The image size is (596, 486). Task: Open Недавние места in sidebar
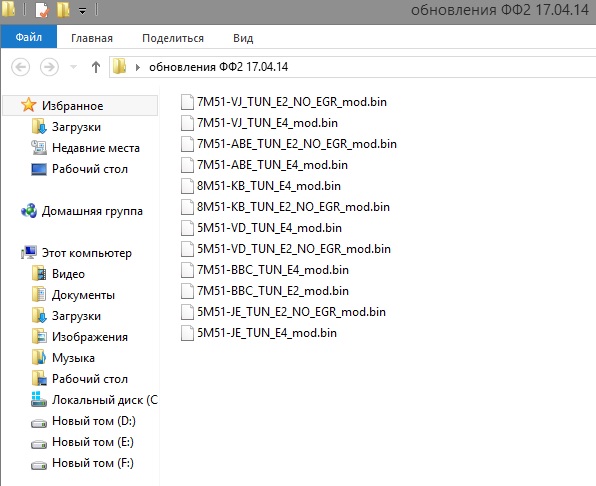pos(96,148)
